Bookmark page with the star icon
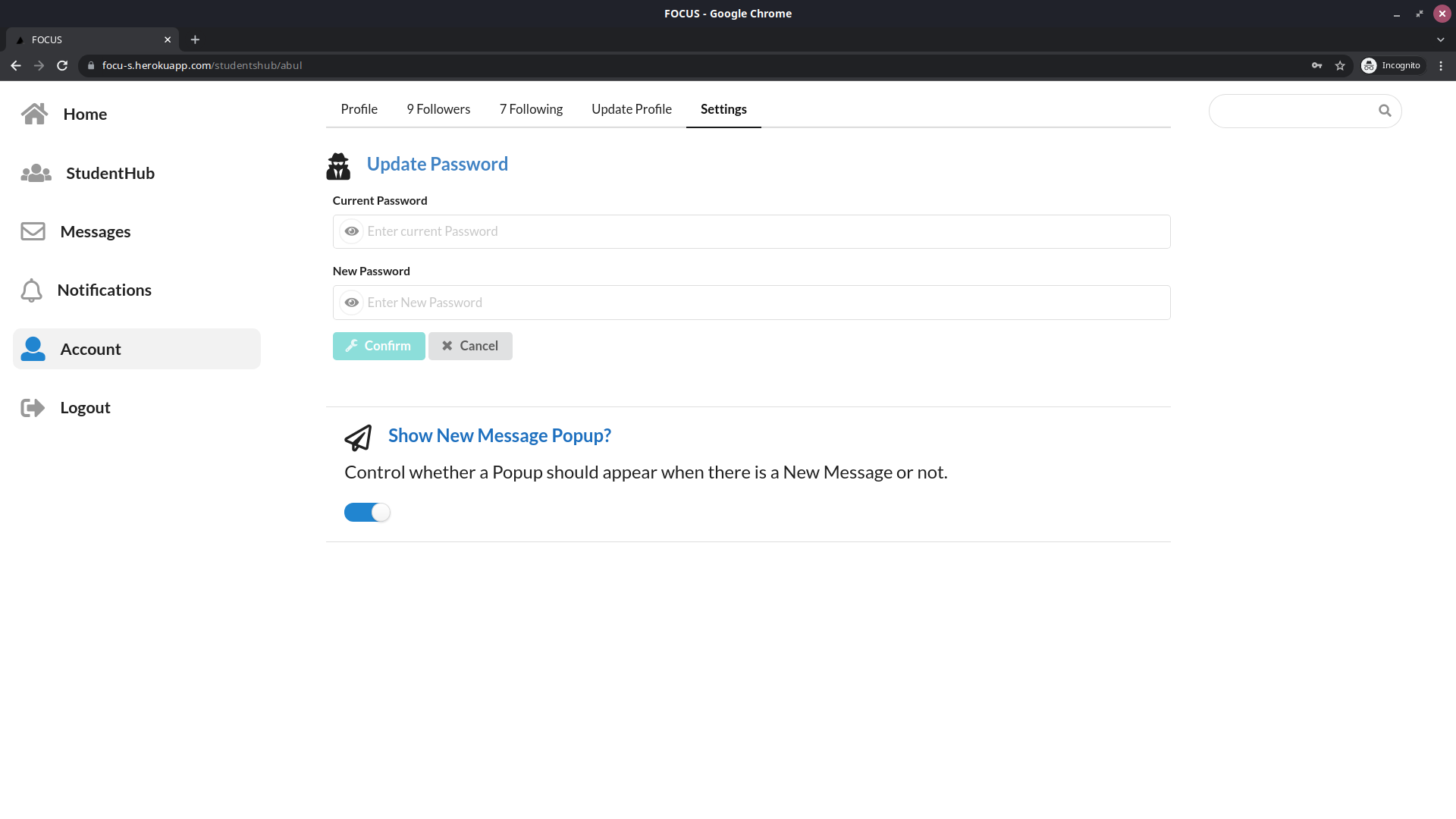 (x=1340, y=66)
